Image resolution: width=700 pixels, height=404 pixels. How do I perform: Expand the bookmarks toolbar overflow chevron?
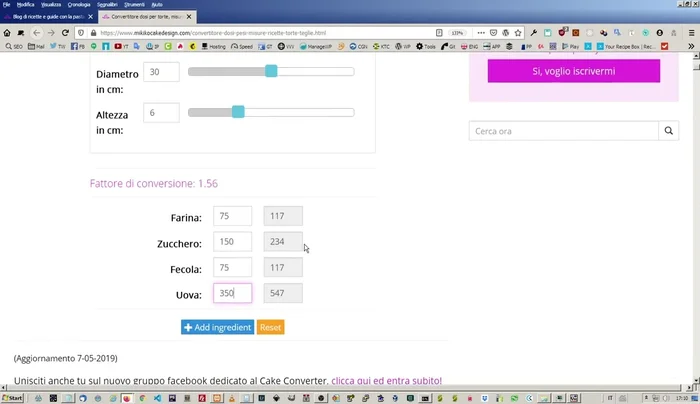(x=689, y=46)
